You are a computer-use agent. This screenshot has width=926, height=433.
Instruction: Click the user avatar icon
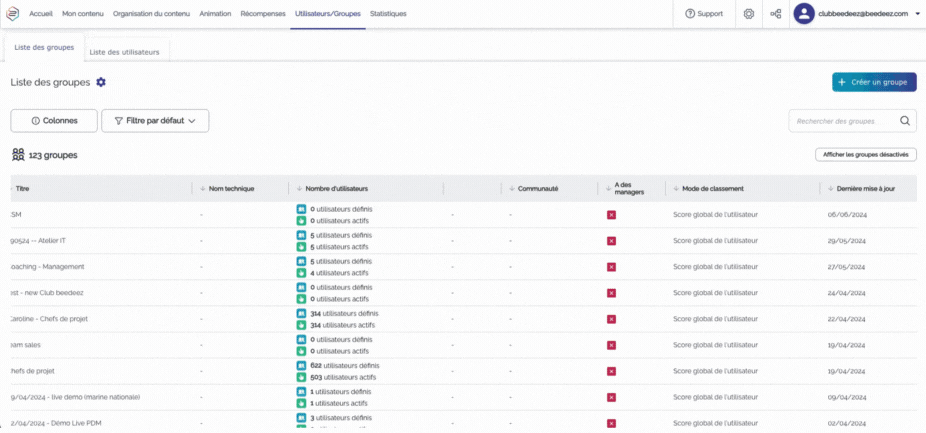[804, 14]
